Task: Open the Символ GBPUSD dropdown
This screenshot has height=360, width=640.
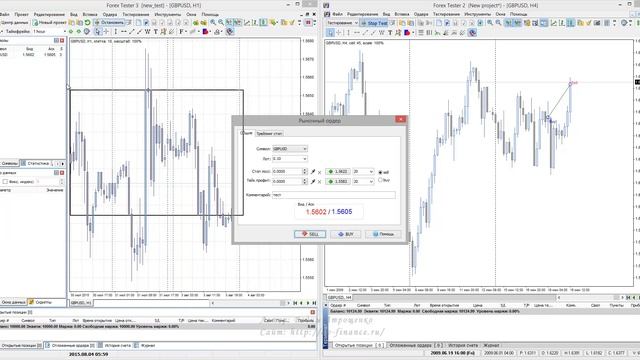Action: [290, 149]
